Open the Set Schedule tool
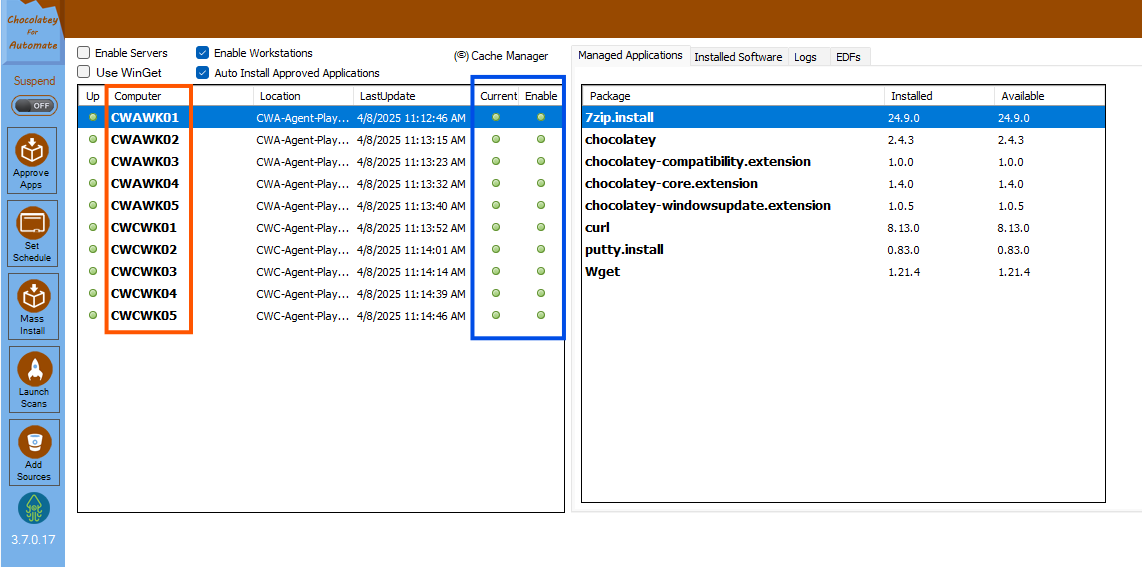The image size is (1142, 567). [31, 234]
